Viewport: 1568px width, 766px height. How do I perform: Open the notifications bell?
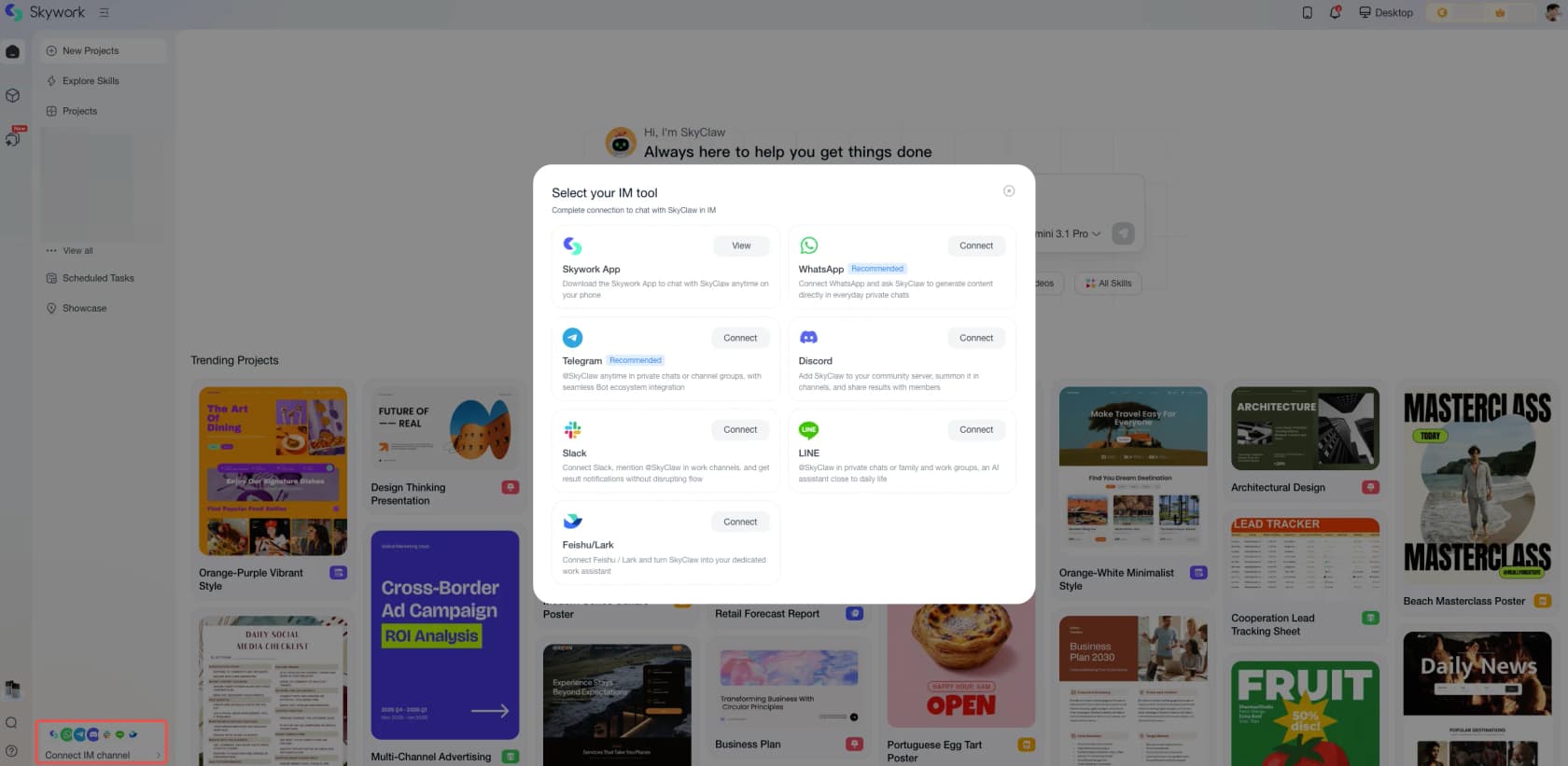(1335, 13)
